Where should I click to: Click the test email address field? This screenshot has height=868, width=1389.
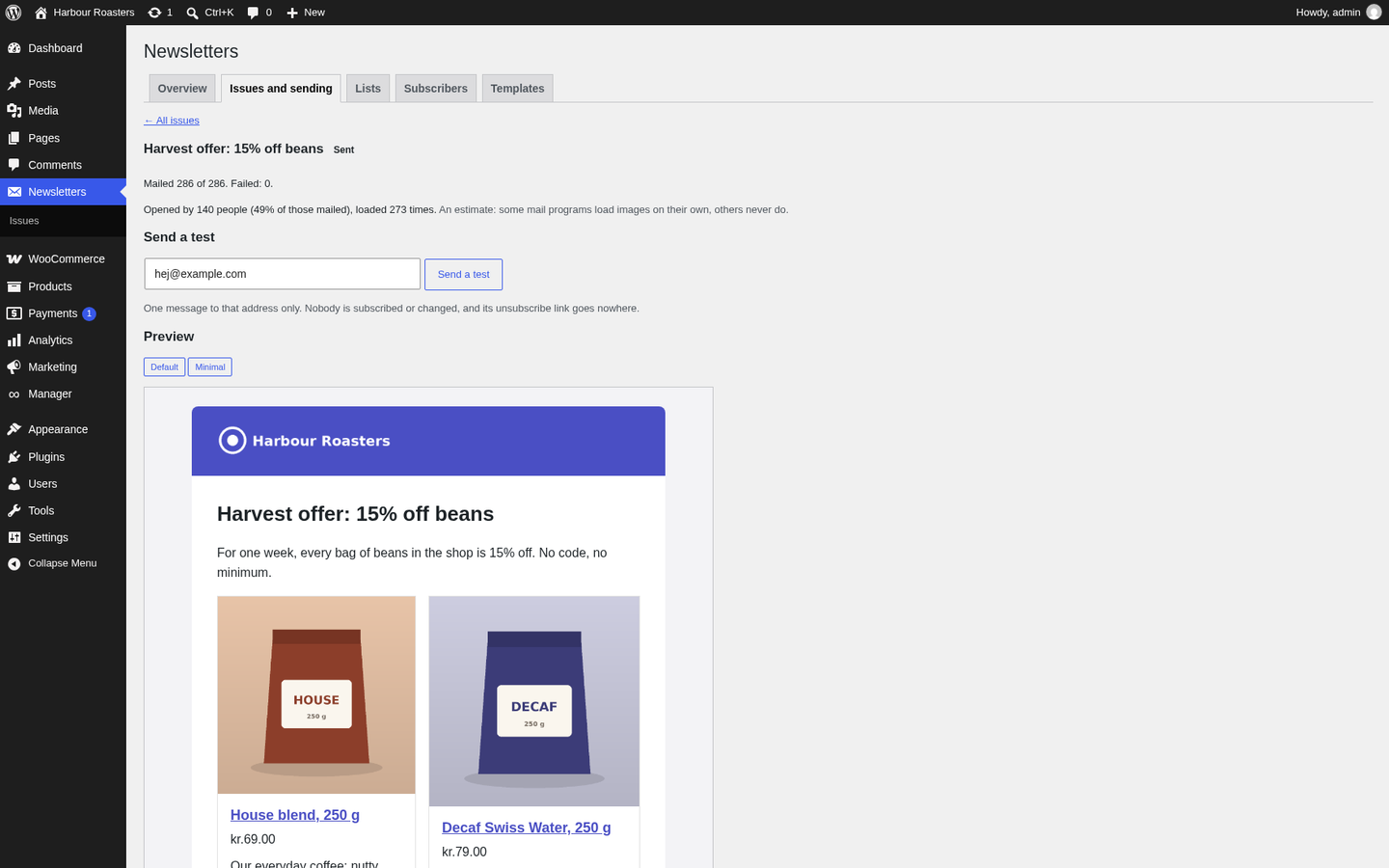[283, 274]
